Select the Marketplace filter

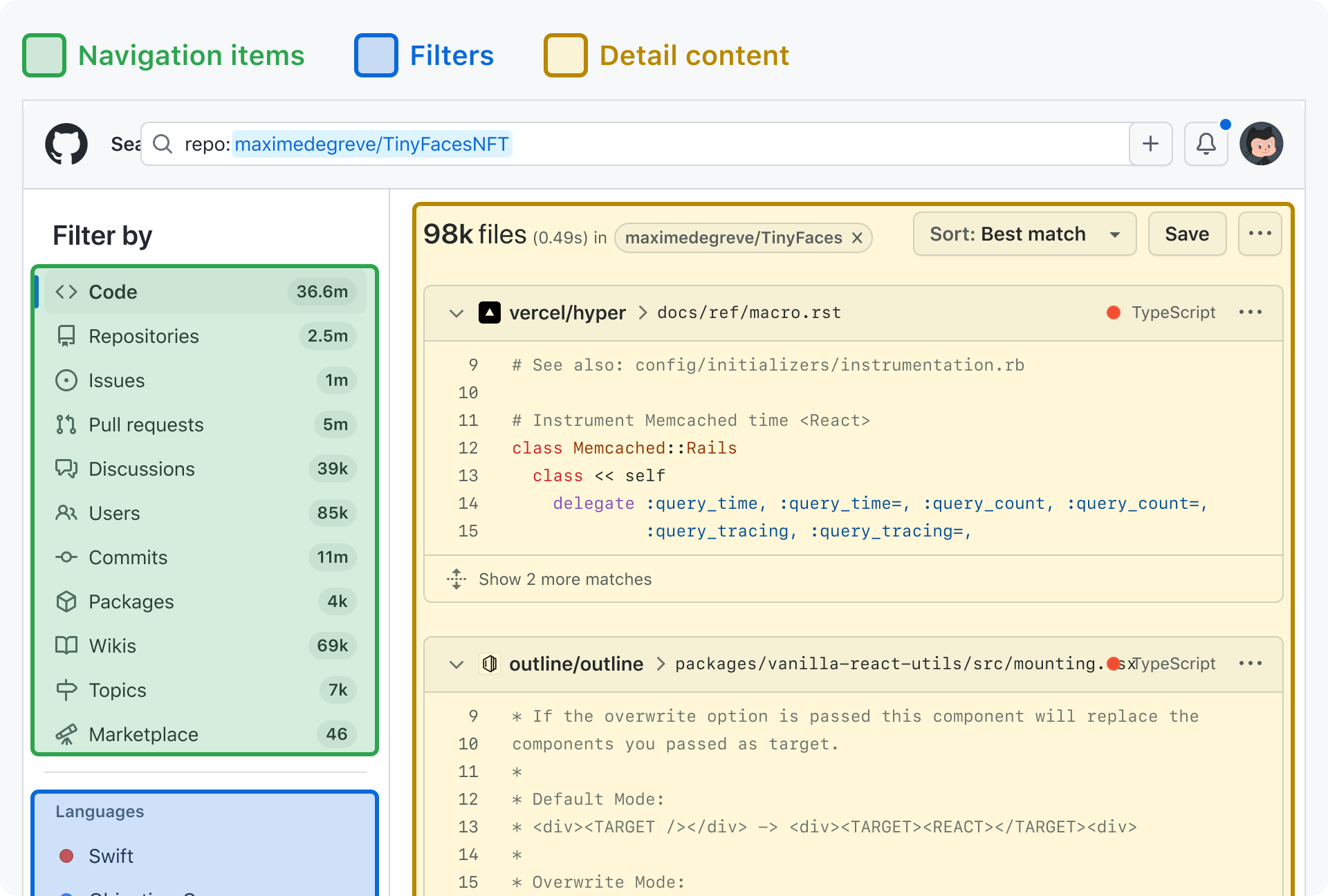tap(205, 734)
